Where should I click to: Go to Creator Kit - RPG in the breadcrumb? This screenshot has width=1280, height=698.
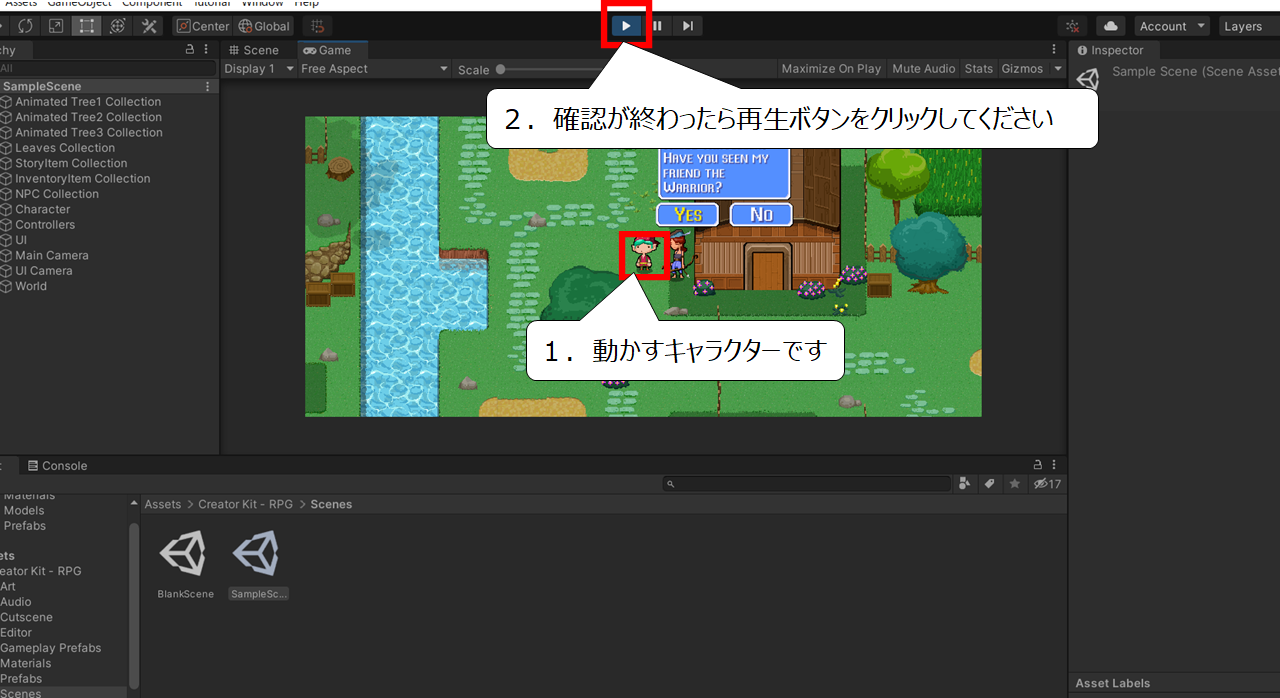click(246, 504)
